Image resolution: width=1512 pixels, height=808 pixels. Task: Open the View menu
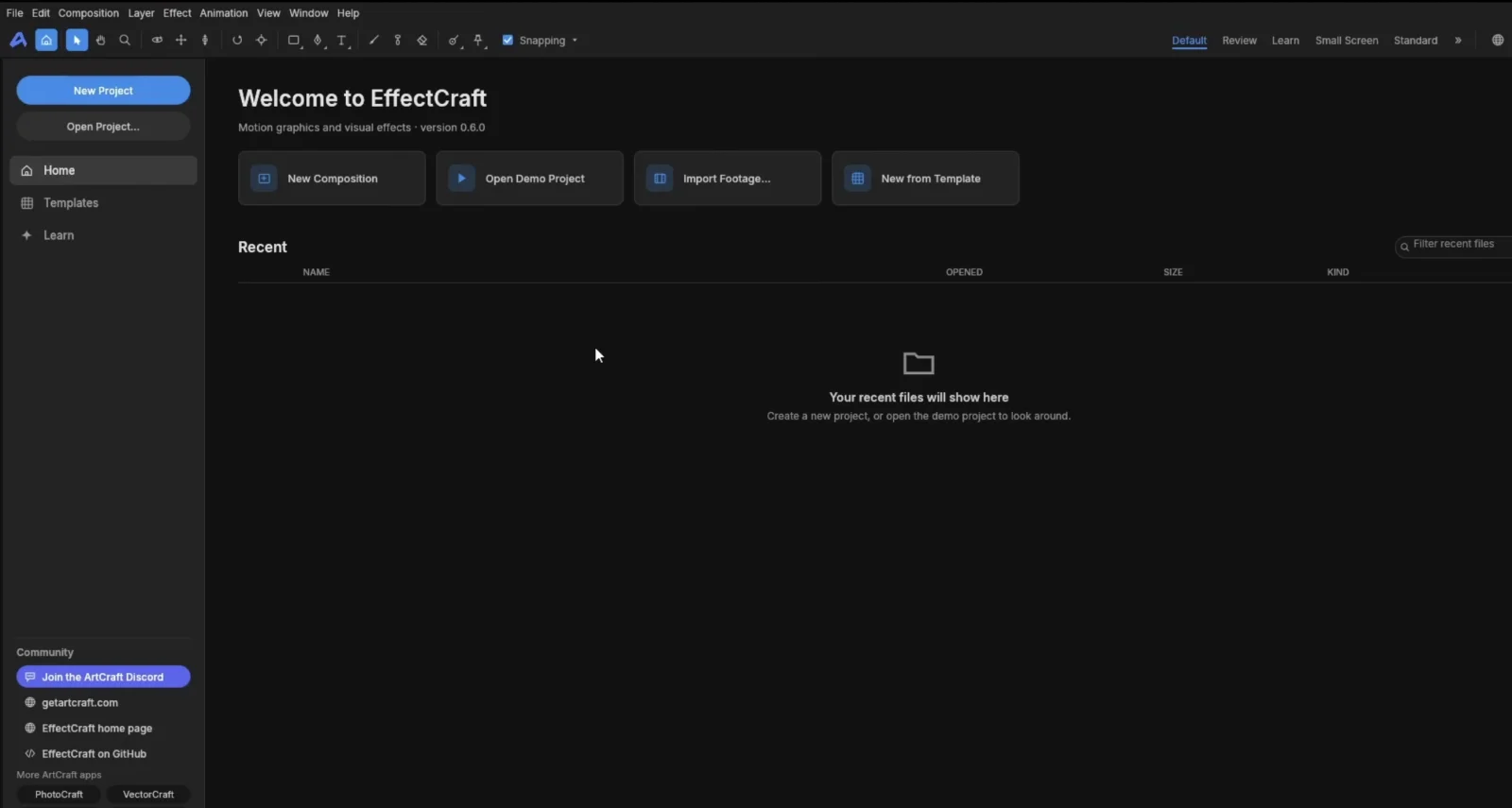[x=268, y=13]
